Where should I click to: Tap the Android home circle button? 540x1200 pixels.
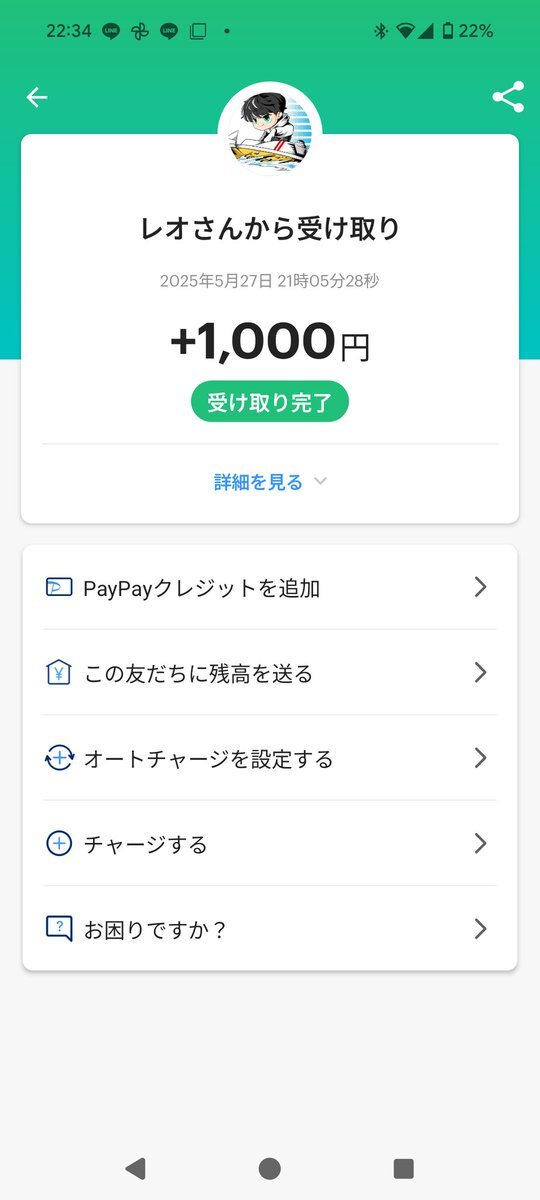coord(270,1168)
